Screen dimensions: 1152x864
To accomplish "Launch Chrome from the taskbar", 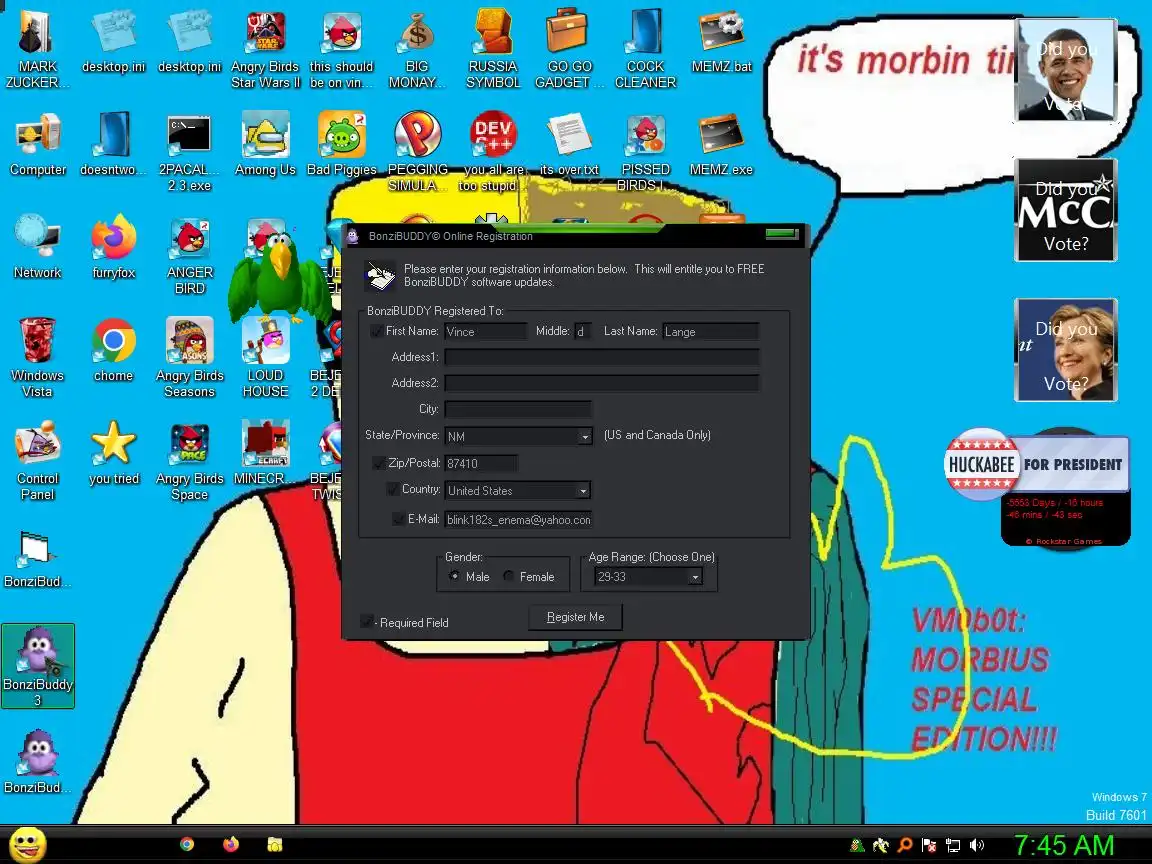I will click(x=187, y=844).
